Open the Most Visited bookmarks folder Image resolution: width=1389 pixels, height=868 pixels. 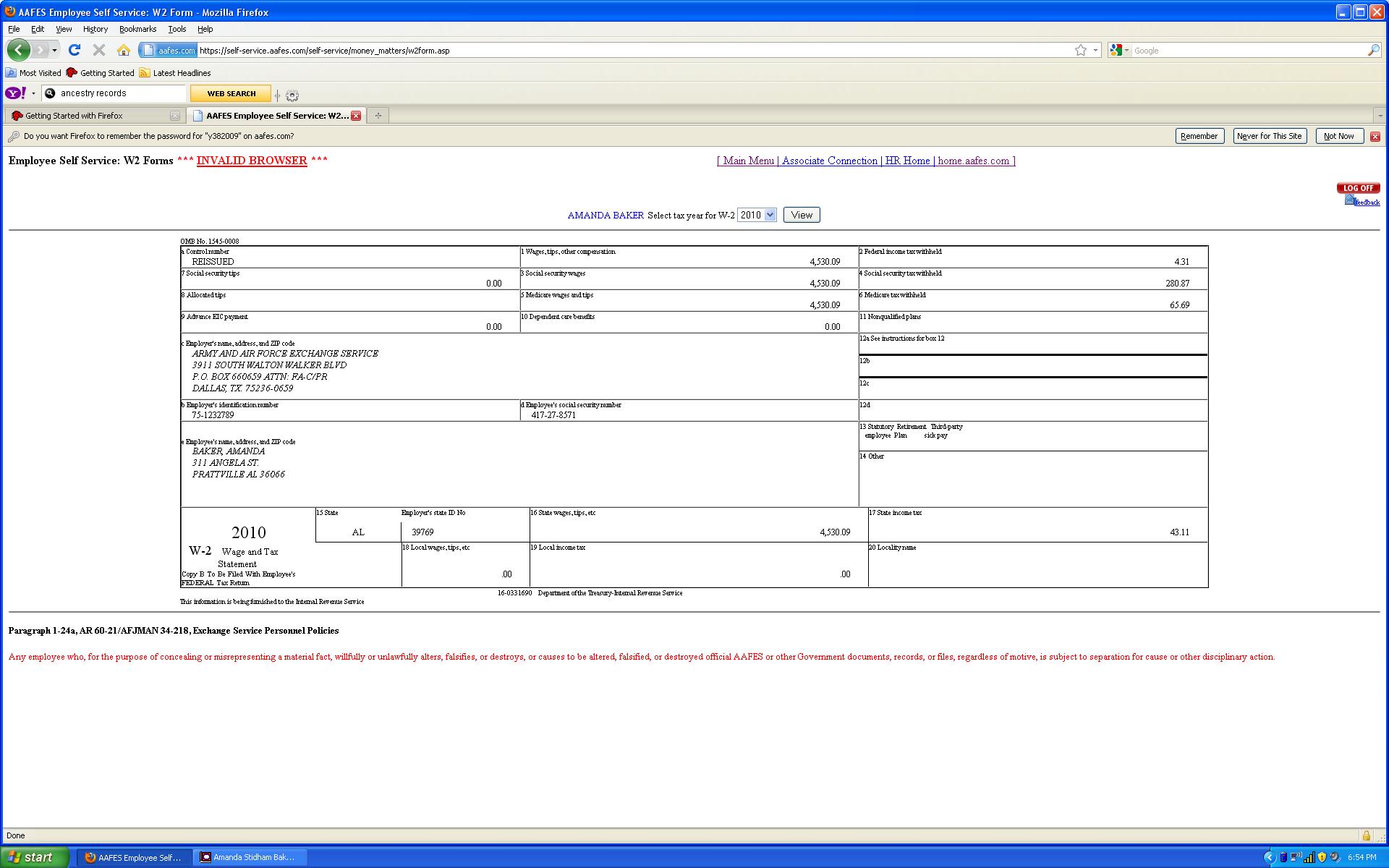[x=33, y=73]
